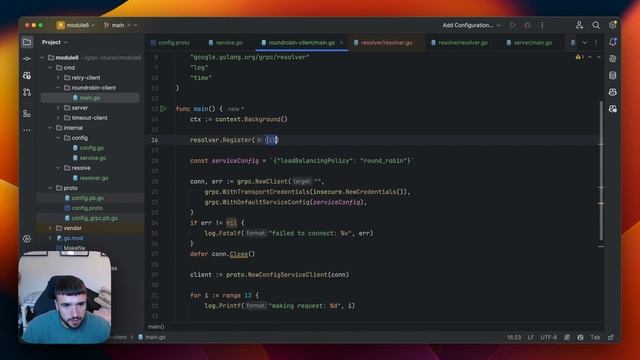Select main.go in roundrobin-client
This screenshot has height=360, width=640.
(x=90, y=98)
